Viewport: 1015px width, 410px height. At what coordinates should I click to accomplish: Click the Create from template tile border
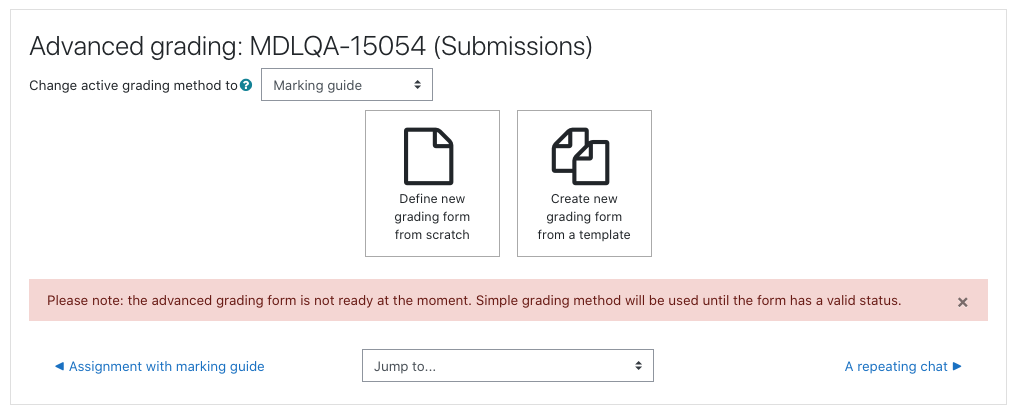pyautogui.click(x=584, y=183)
